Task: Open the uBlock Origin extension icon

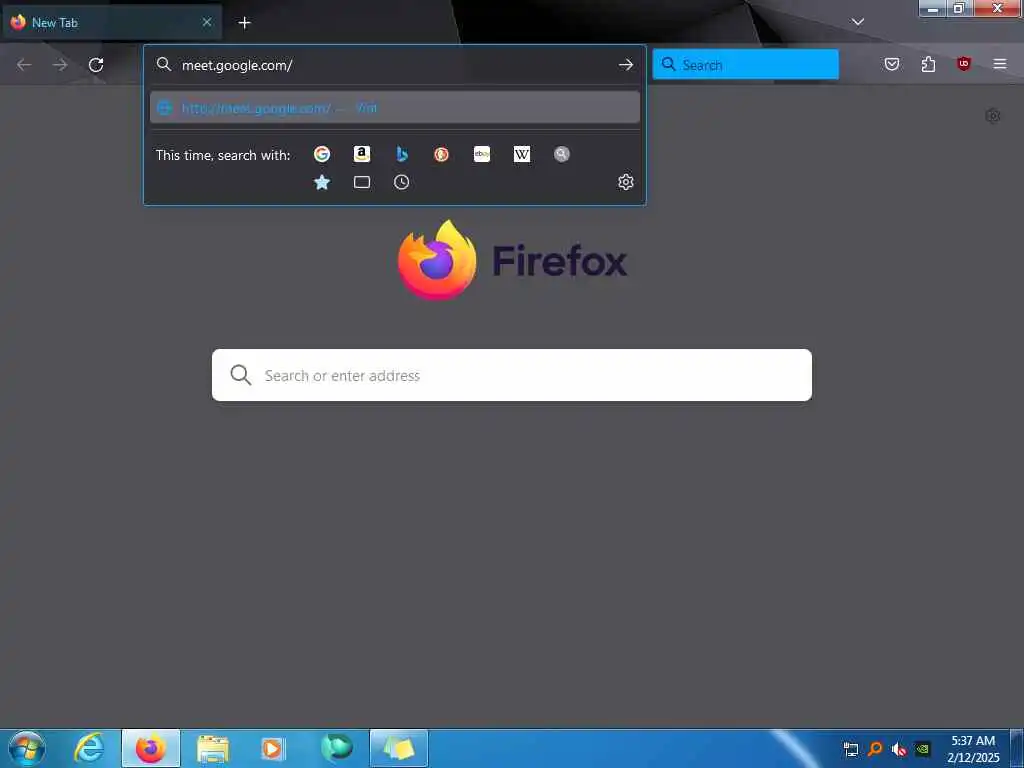Action: [x=964, y=64]
